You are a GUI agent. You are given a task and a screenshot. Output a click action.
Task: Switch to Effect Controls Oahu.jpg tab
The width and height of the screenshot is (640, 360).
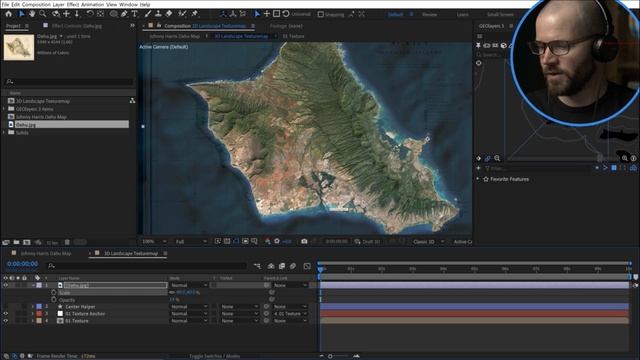[x=77, y=26]
